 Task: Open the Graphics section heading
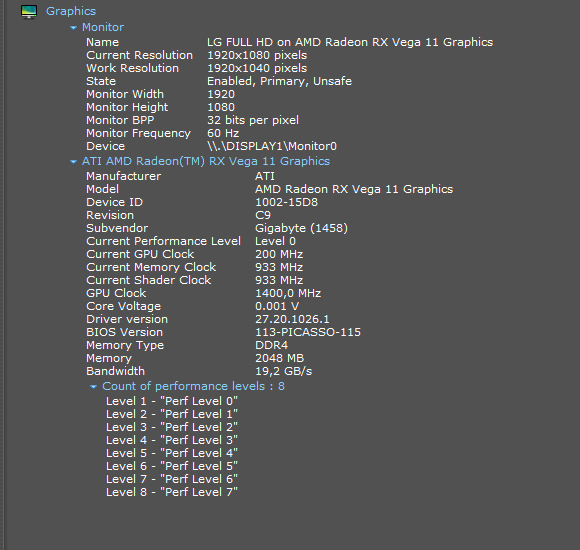71,11
